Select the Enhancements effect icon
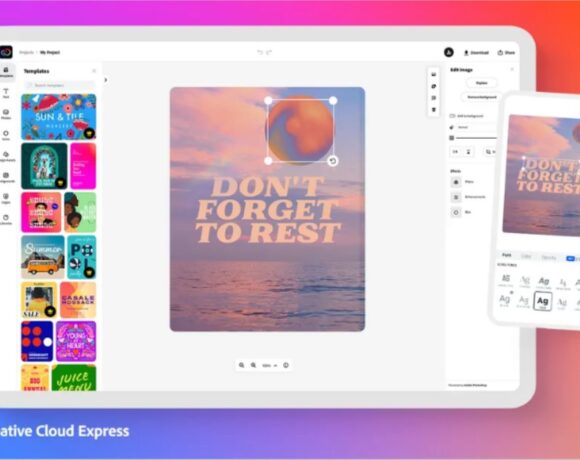This screenshot has width=580, height=460. tap(456, 197)
